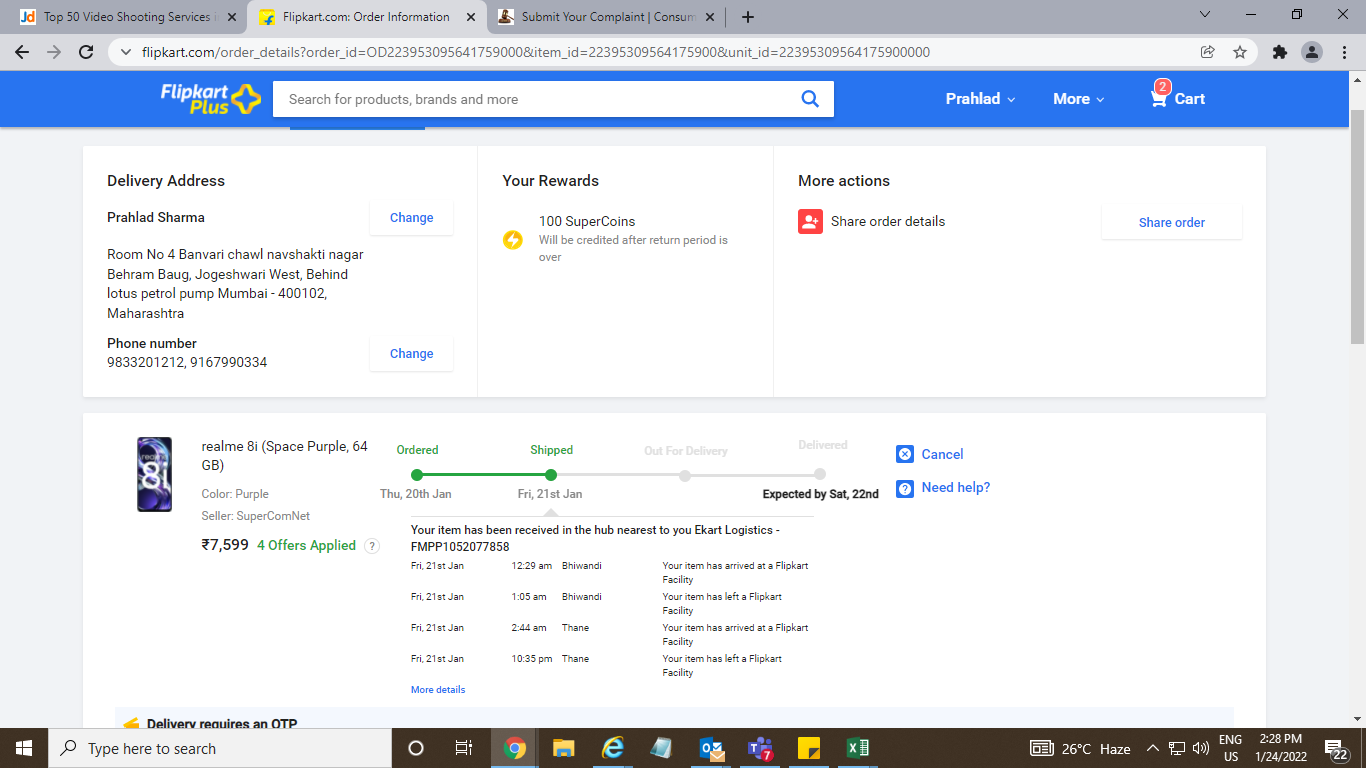Reload the page in Chrome
The width and height of the screenshot is (1366, 768).
(x=86, y=52)
